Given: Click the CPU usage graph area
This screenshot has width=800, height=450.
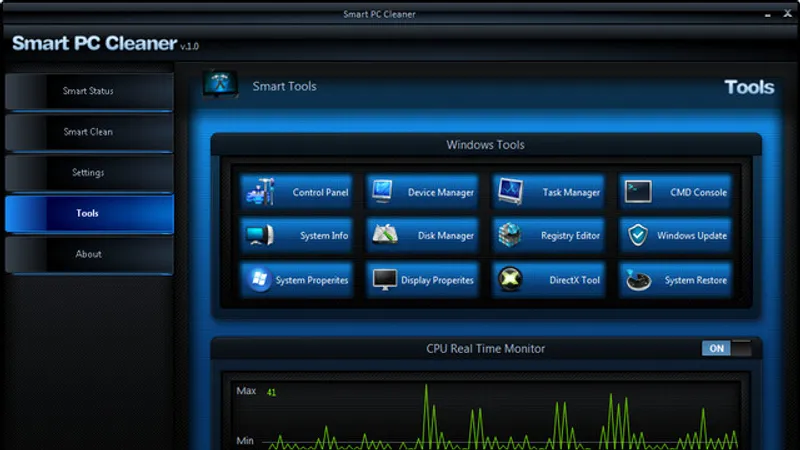Looking at the screenshot, I should [486, 415].
